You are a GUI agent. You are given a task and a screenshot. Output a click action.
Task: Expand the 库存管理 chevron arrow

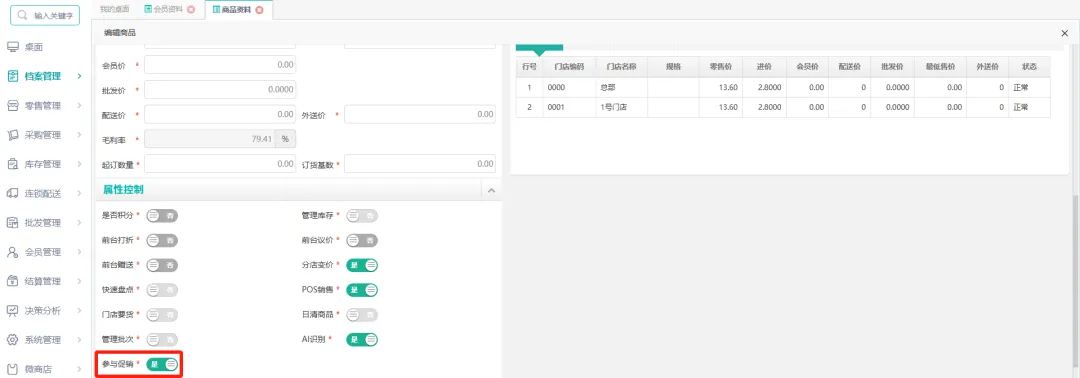click(x=80, y=164)
